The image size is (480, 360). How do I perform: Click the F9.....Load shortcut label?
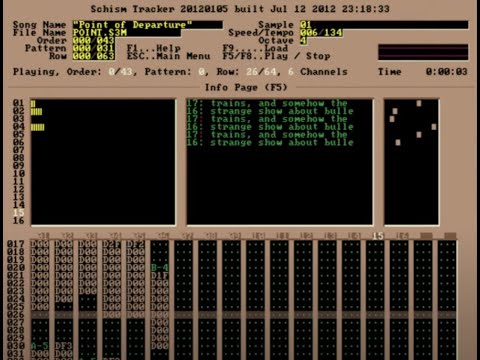(255, 48)
